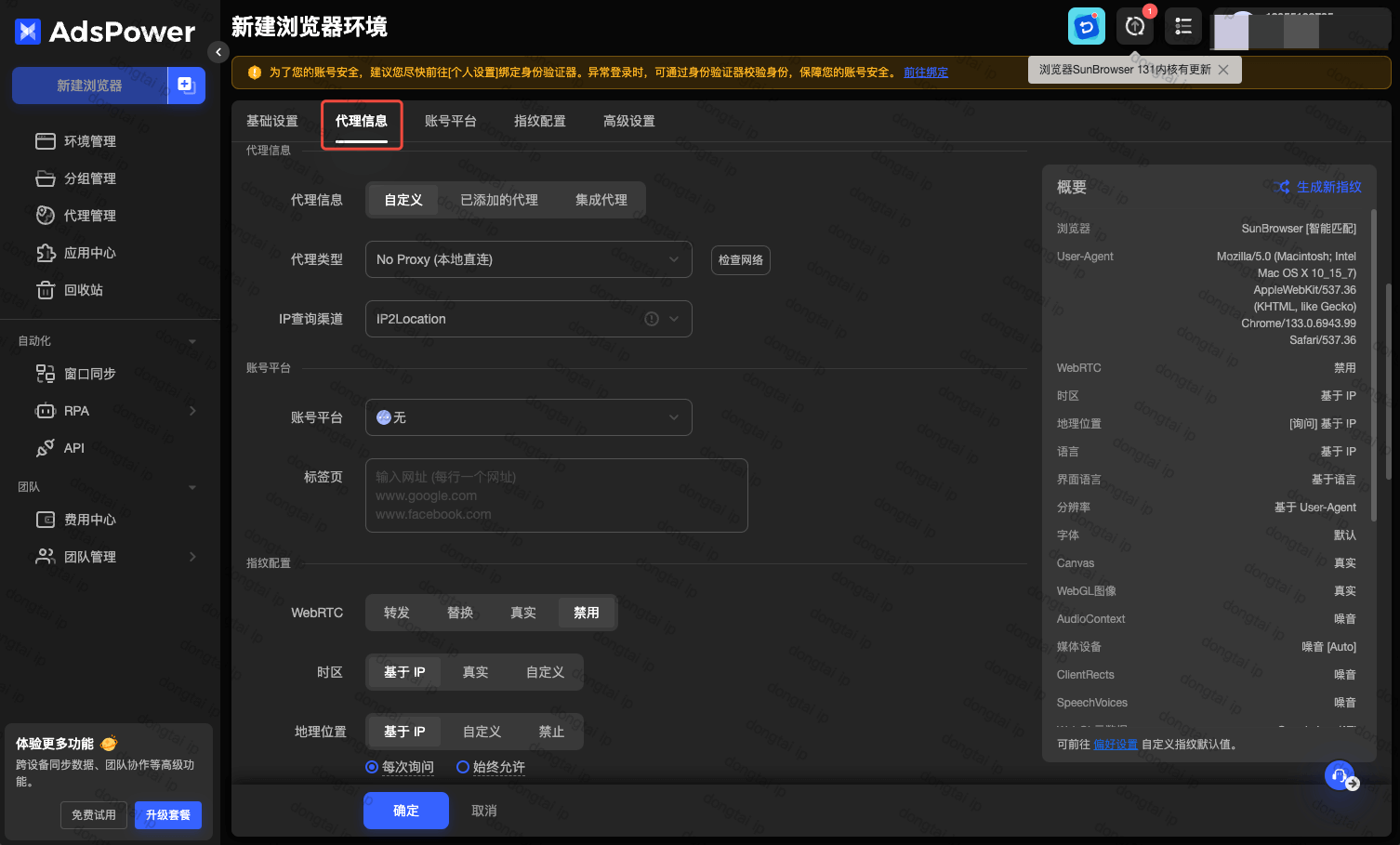Open the task list icon in header
Screen dimensions: 1400x845
[1182, 26]
